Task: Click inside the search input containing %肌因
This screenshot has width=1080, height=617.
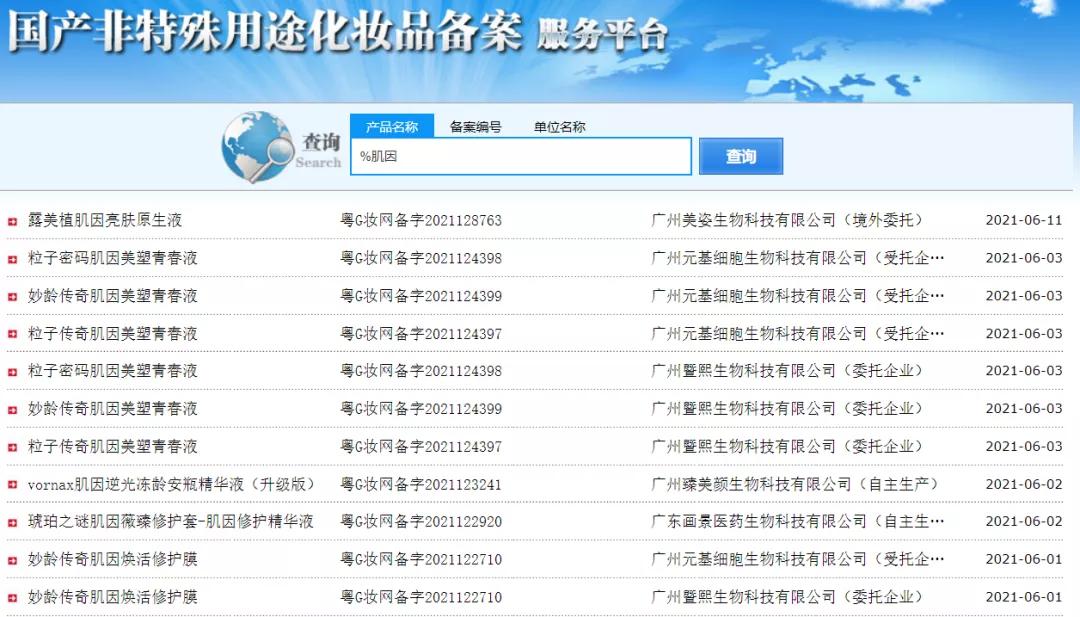Action: point(520,157)
